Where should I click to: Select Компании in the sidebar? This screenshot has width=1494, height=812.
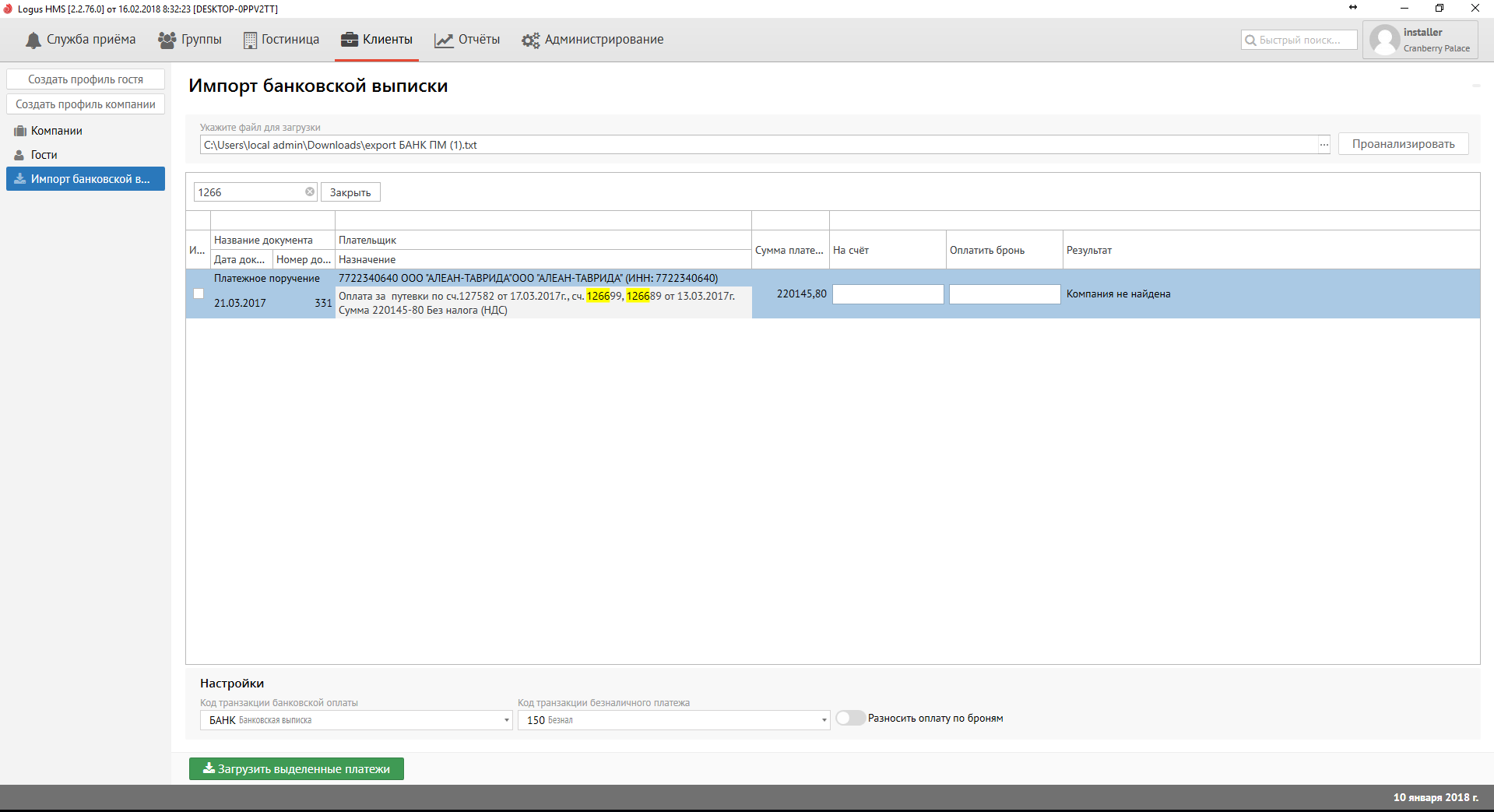click(56, 131)
